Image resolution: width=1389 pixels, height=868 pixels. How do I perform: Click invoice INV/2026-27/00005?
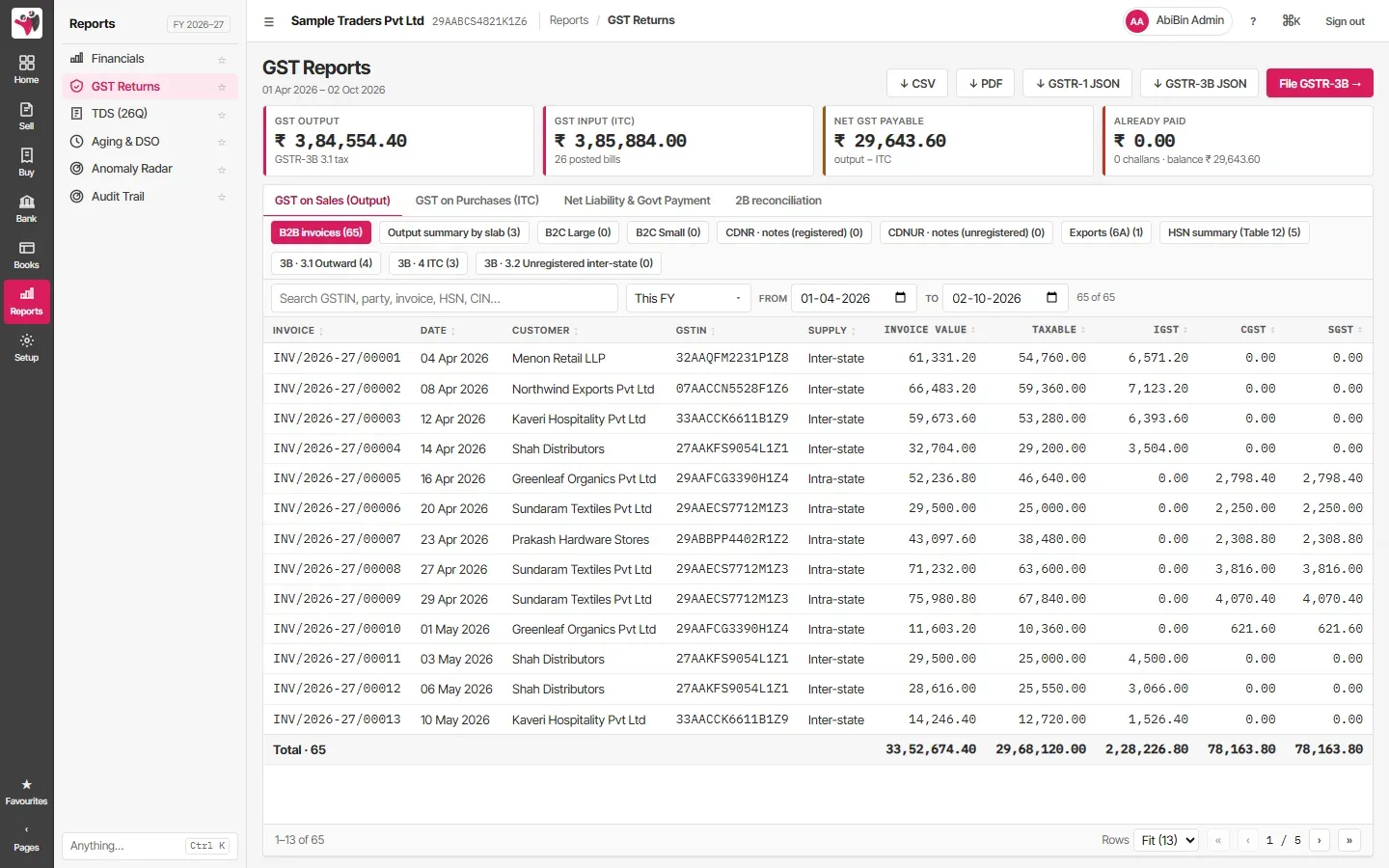[337, 478]
